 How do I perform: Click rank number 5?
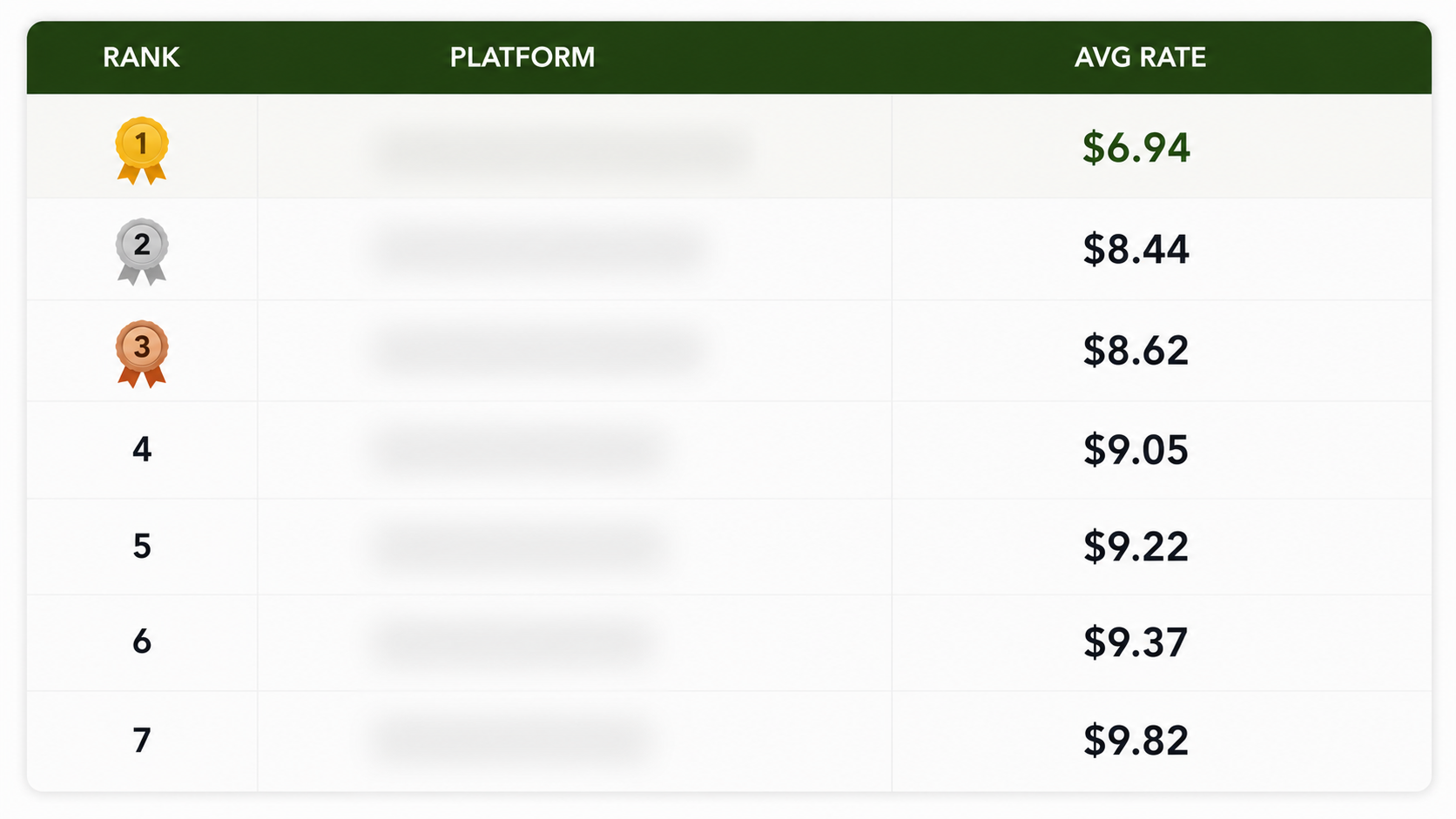(x=142, y=547)
